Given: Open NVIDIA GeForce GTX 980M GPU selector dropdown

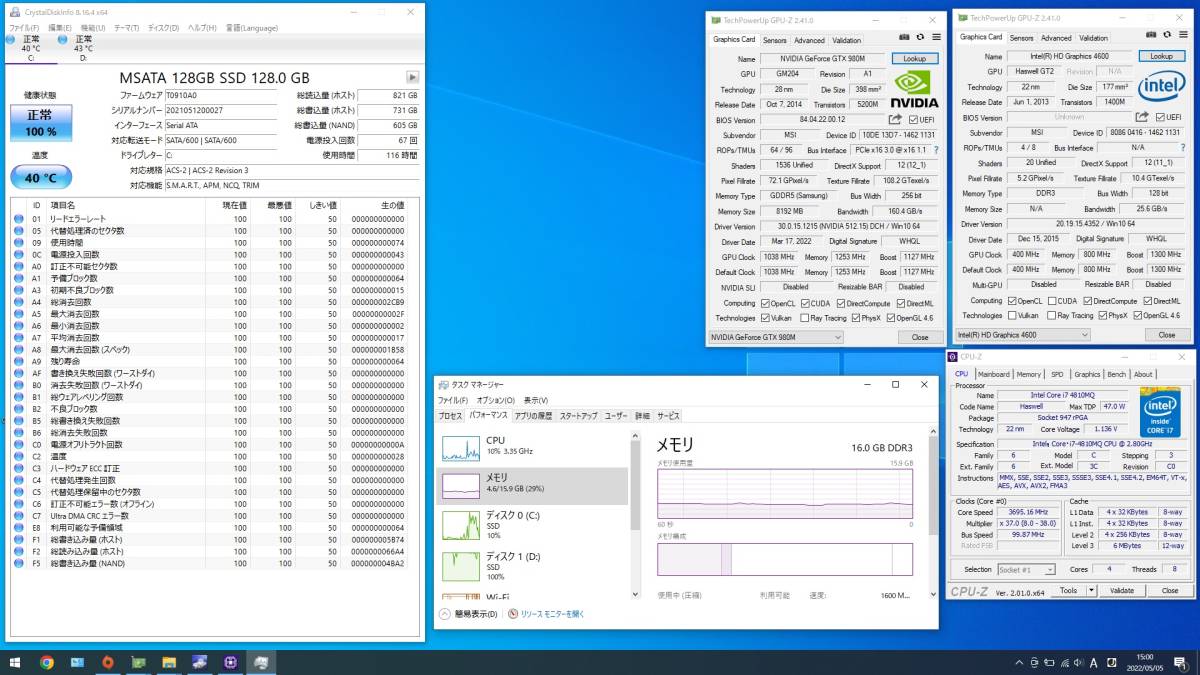Looking at the screenshot, I should pos(776,337).
